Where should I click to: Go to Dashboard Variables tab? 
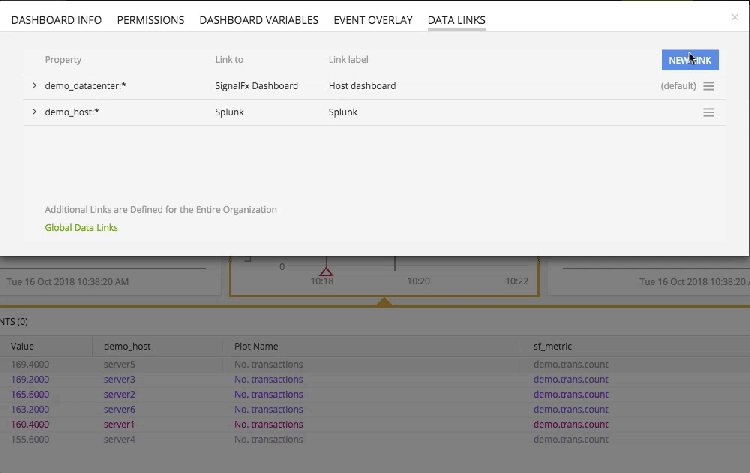point(259,20)
